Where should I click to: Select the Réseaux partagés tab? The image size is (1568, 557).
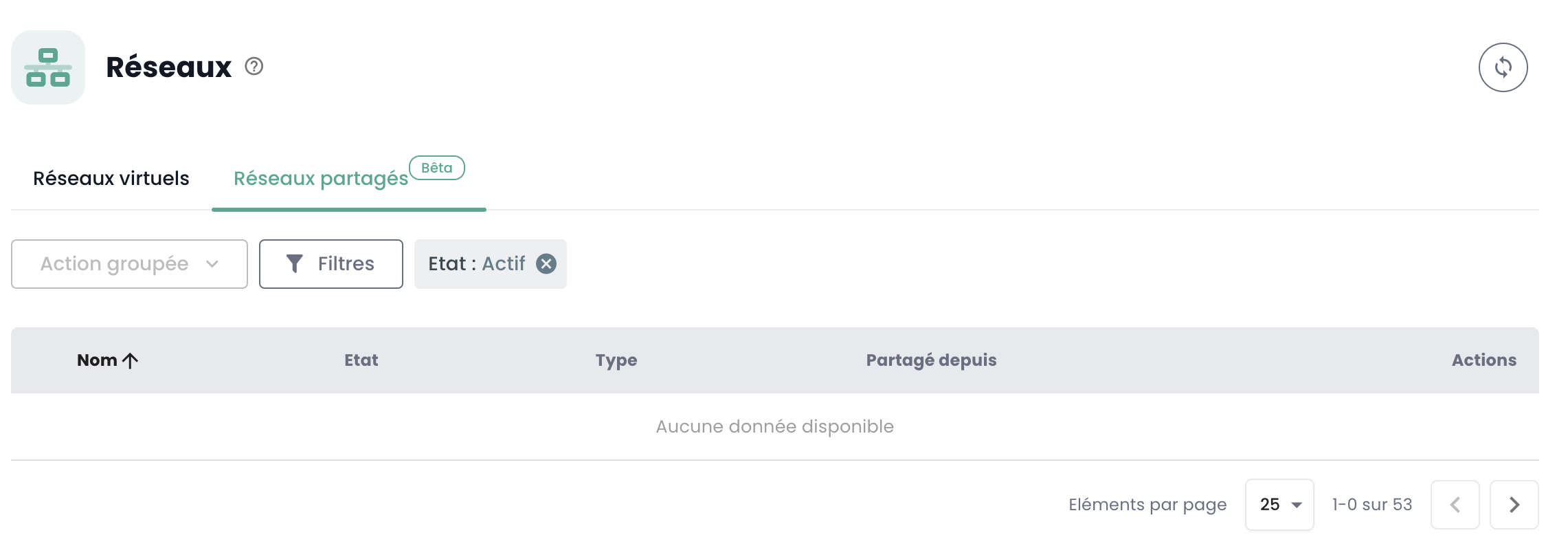[x=321, y=179]
